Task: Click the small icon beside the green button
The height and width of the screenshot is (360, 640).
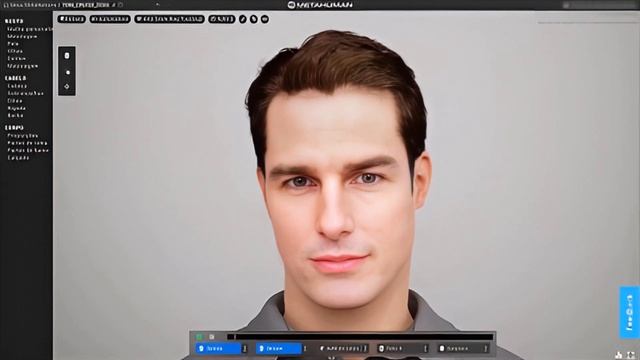Action: [x=211, y=337]
